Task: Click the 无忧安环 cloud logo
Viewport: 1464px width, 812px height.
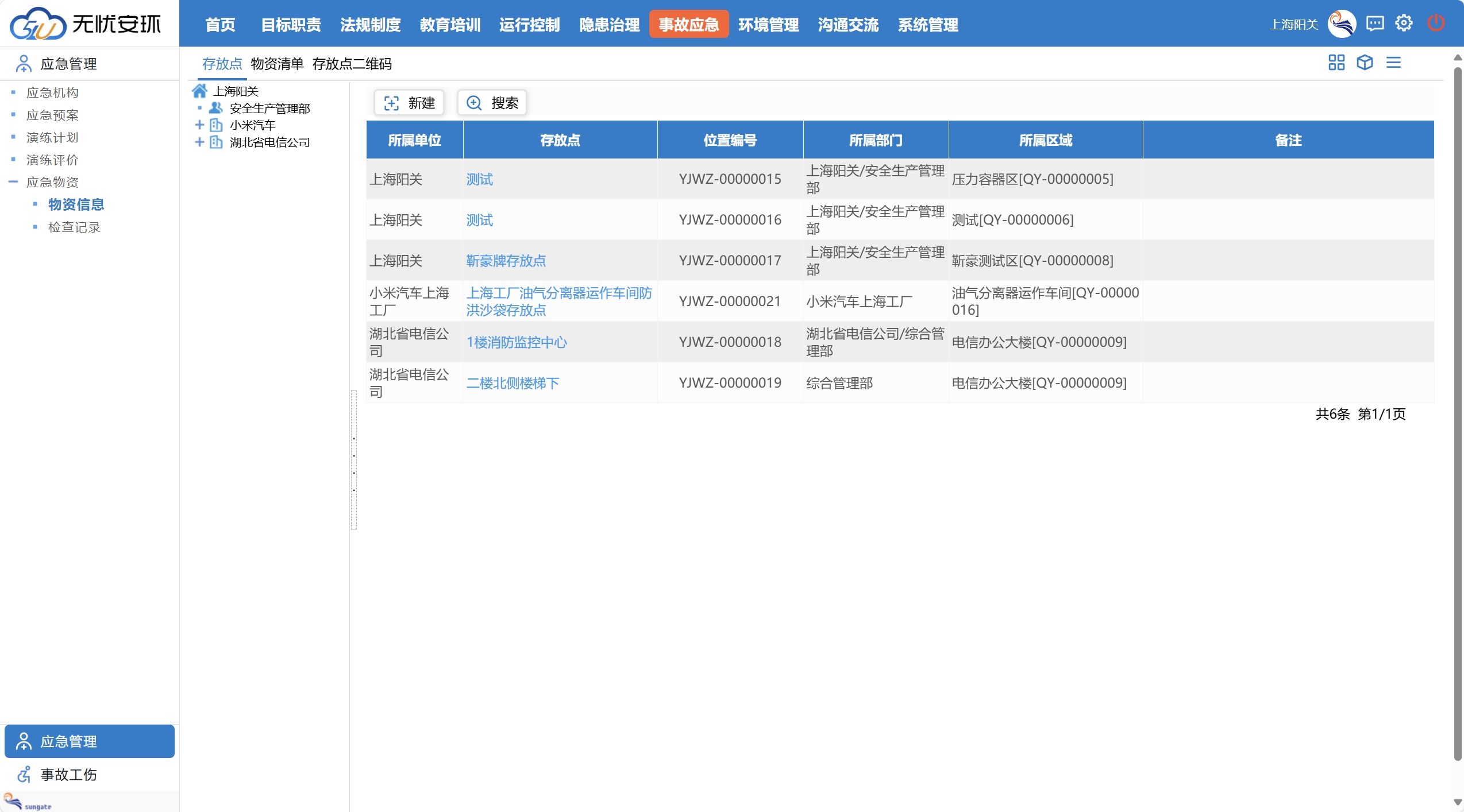Action: pos(86,24)
